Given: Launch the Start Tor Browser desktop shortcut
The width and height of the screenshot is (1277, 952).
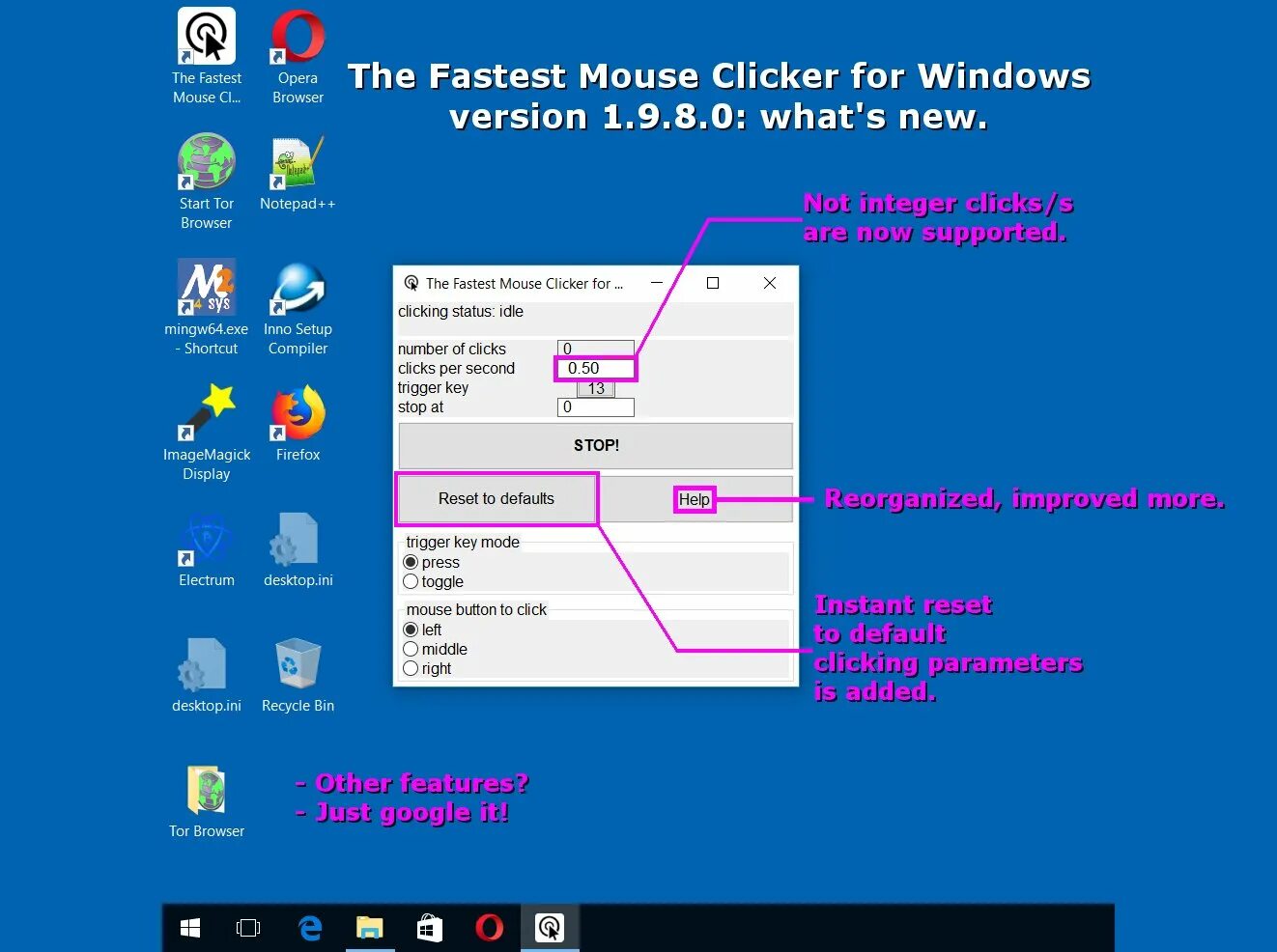Looking at the screenshot, I should 207,182.
